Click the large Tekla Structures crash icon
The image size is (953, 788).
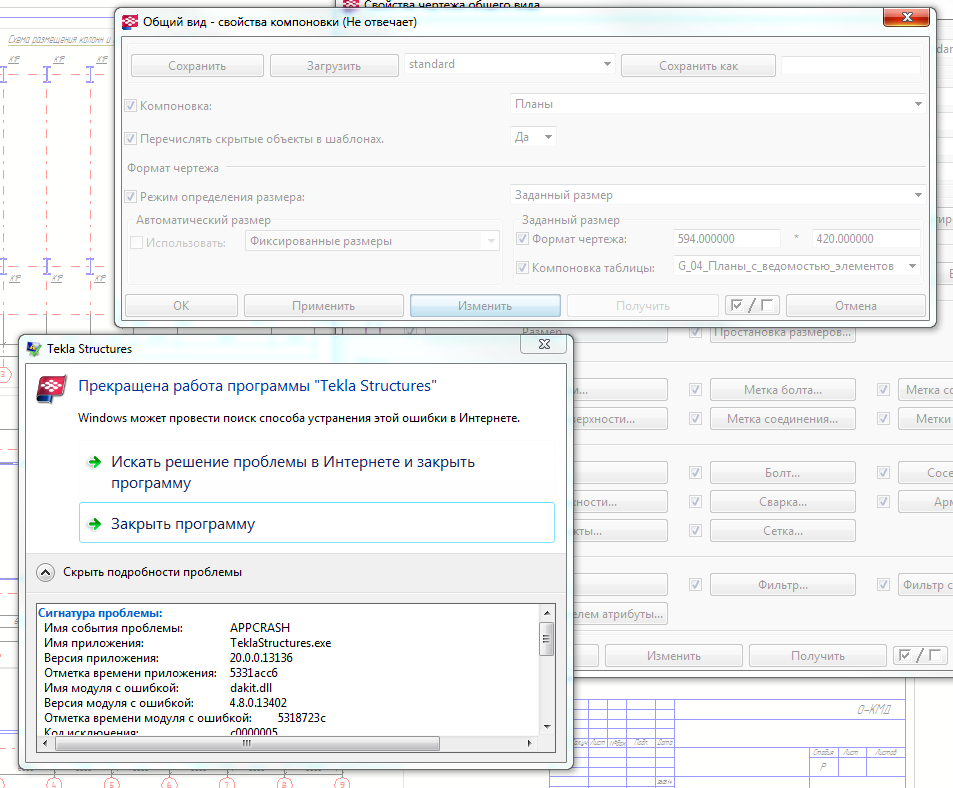(x=51, y=388)
